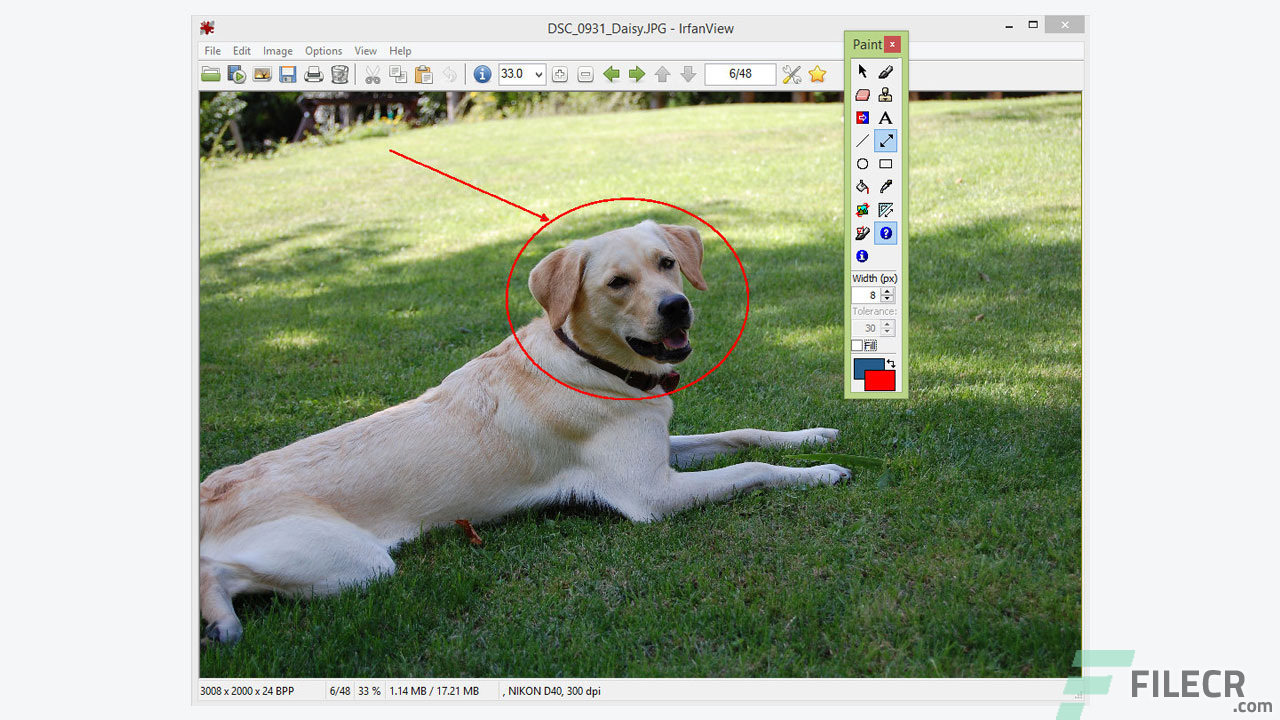Select the Color Replacer tool in the Paint panel

(x=862, y=118)
